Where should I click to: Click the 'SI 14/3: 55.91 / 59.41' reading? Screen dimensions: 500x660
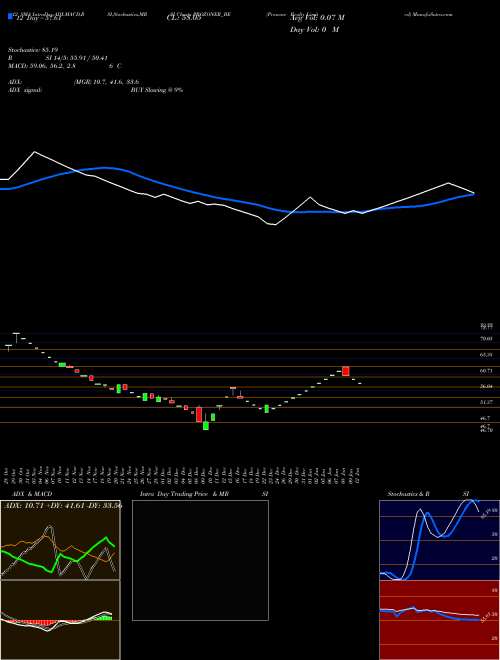point(77,58)
